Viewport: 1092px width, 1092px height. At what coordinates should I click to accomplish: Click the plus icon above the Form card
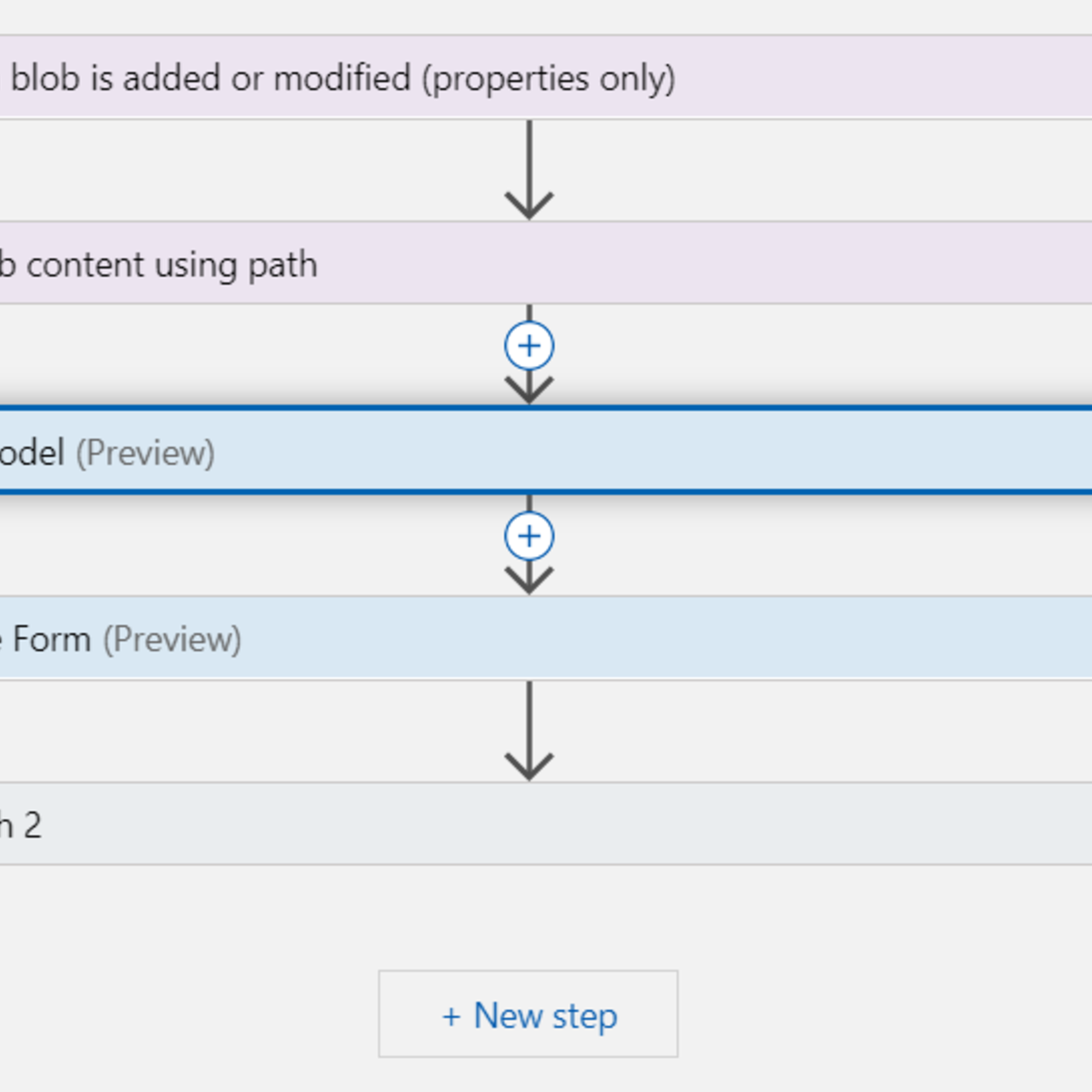[x=529, y=536]
